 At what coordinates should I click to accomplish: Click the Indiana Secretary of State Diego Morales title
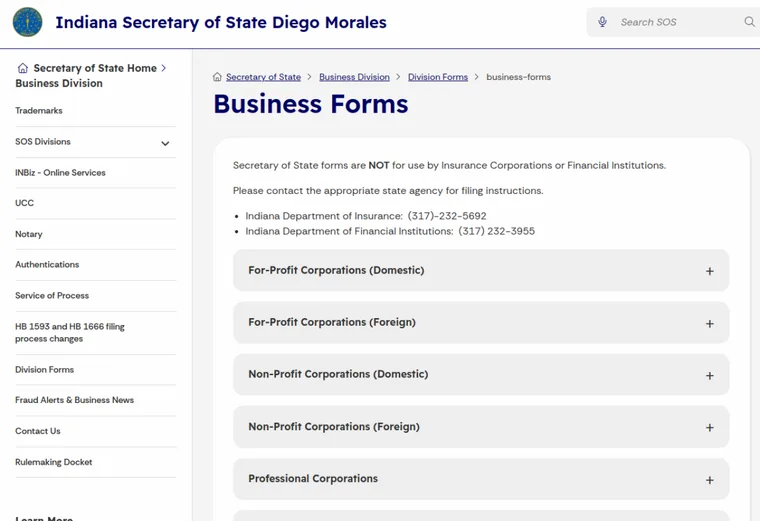click(x=221, y=22)
